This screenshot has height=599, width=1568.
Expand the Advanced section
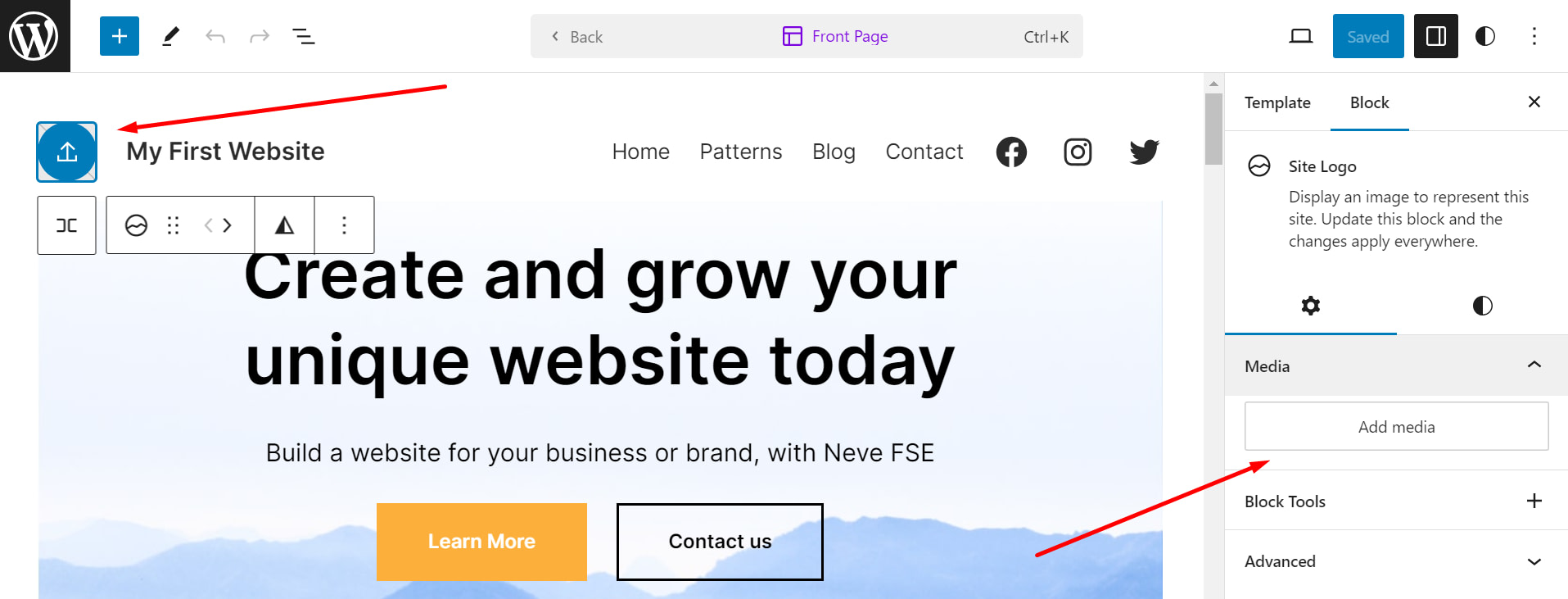point(1532,561)
